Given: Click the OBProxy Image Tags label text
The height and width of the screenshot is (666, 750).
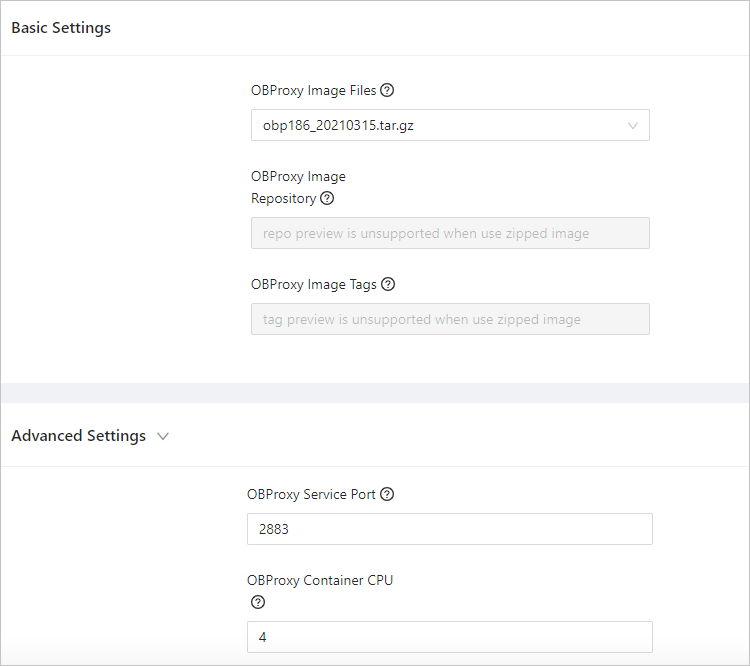Looking at the screenshot, I should [x=313, y=284].
